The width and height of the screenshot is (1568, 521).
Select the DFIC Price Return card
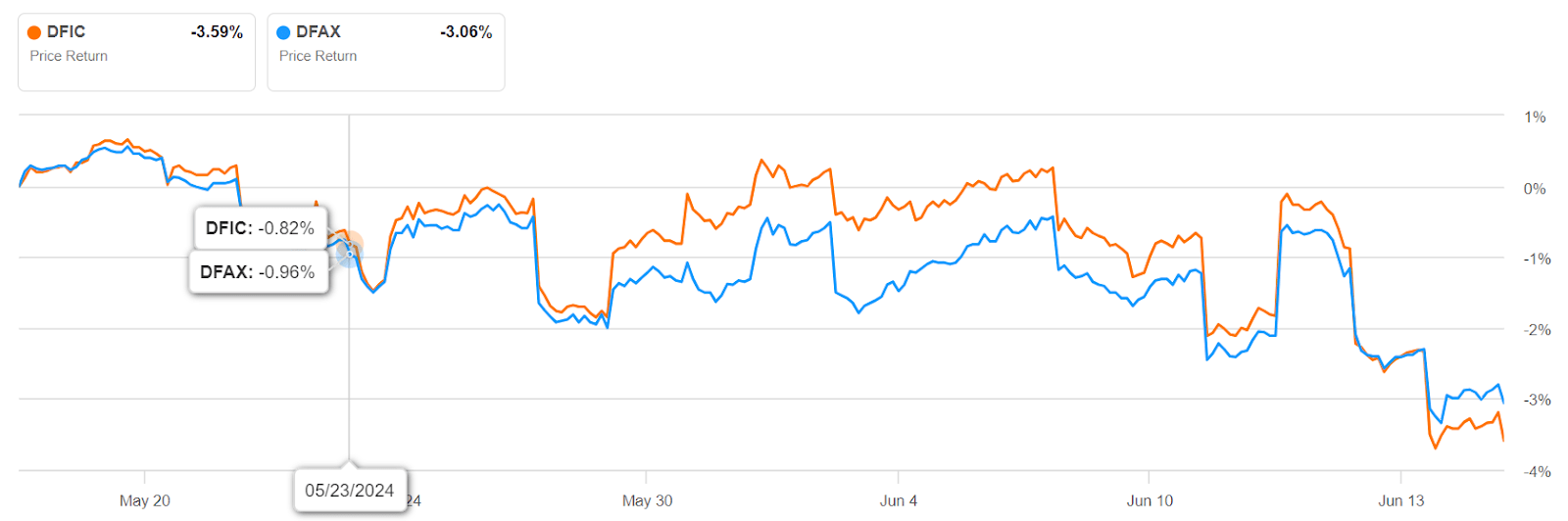pyautogui.click(x=136, y=52)
